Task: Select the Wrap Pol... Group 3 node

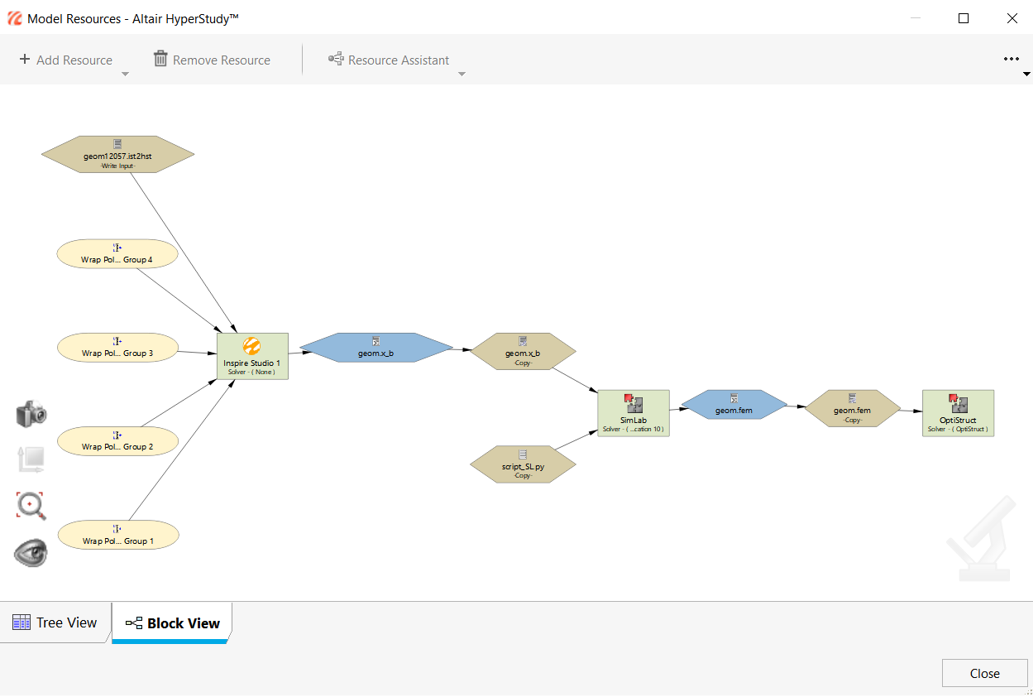Action: 118,347
